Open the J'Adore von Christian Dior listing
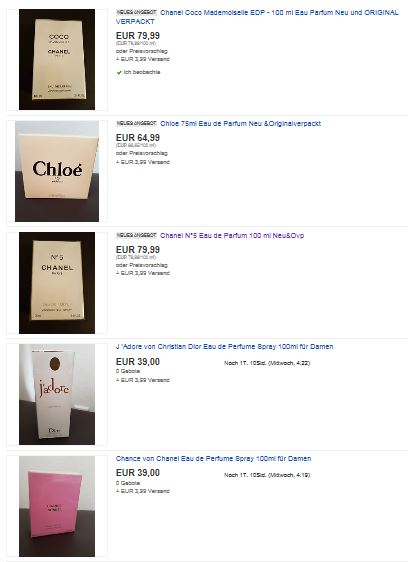The height and width of the screenshot is (562, 408). (x=224, y=347)
